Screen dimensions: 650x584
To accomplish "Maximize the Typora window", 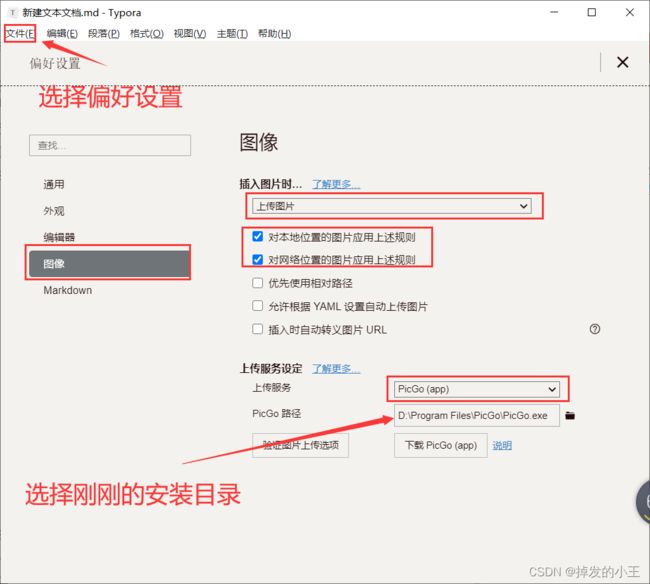I will (592, 12).
